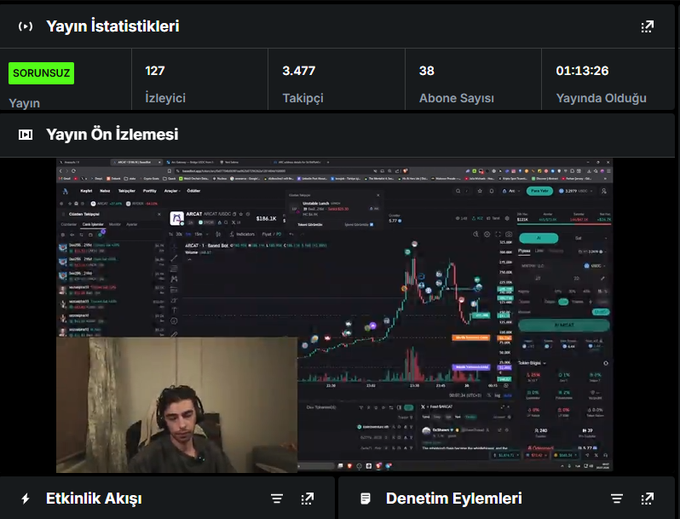Click the AL ARCAT buy button
This screenshot has height=519, width=680.
pos(564,325)
